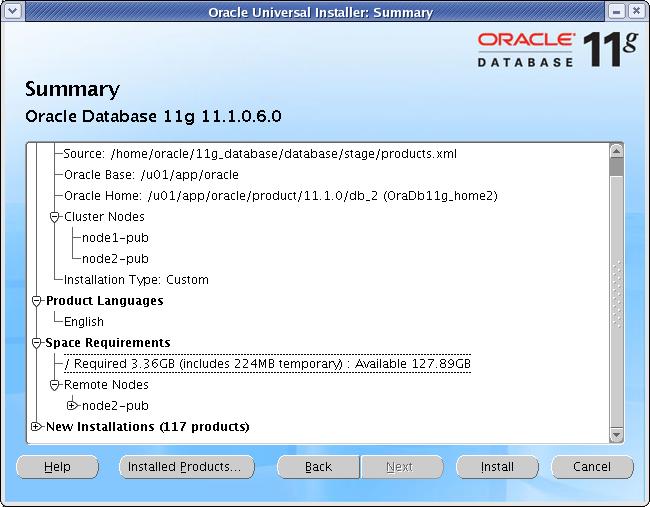Select node2-pub under Cluster Nodes

click(x=115, y=259)
